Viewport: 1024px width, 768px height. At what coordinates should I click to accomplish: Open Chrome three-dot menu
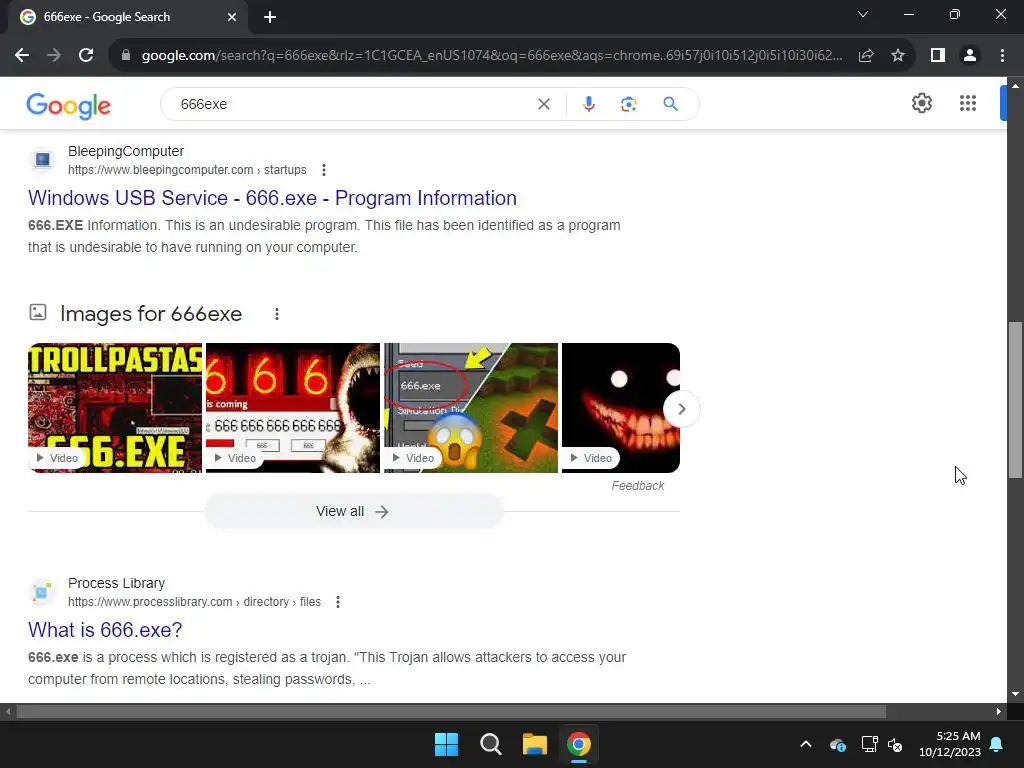pos(1002,56)
